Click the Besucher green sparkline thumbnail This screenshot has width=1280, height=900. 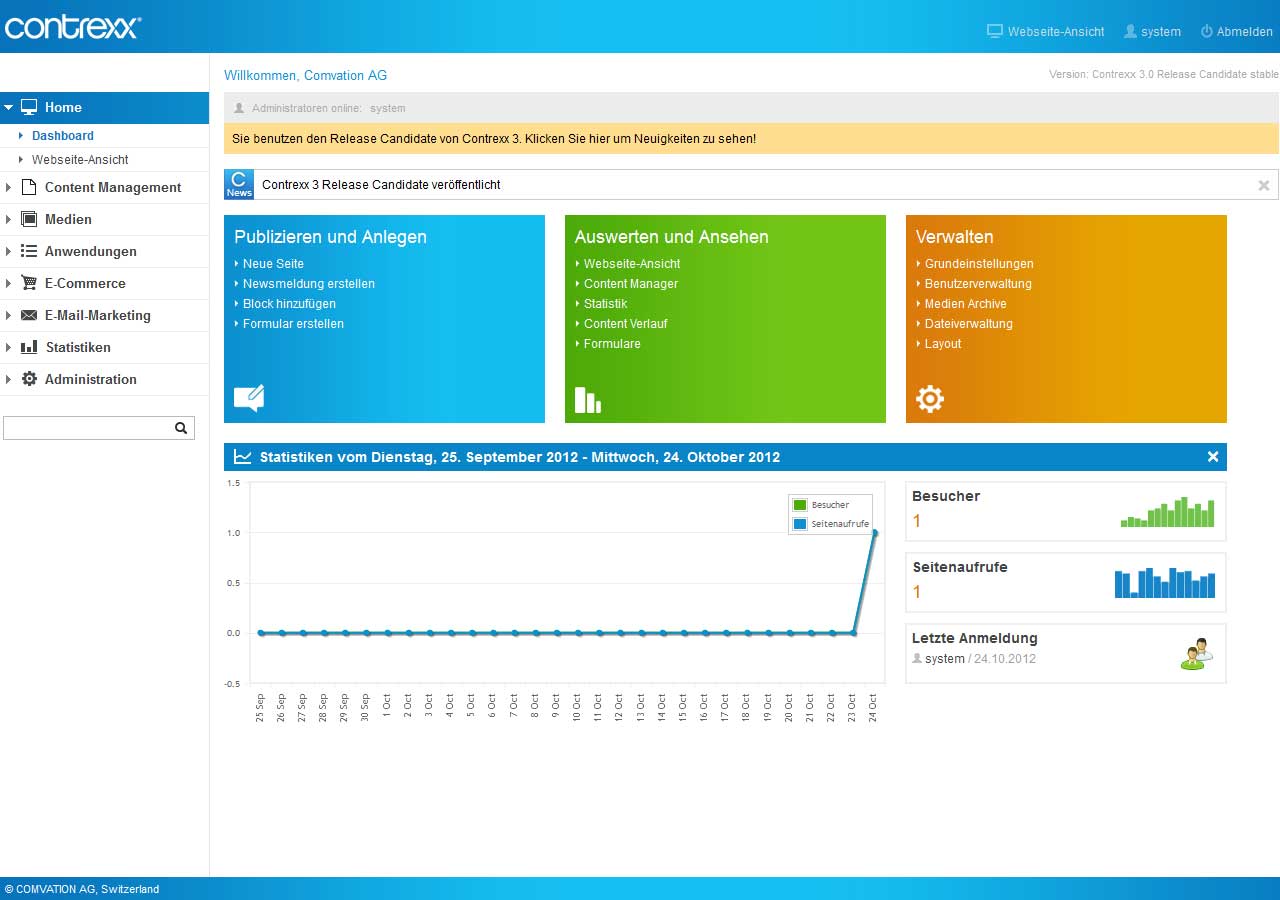point(1167,512)
